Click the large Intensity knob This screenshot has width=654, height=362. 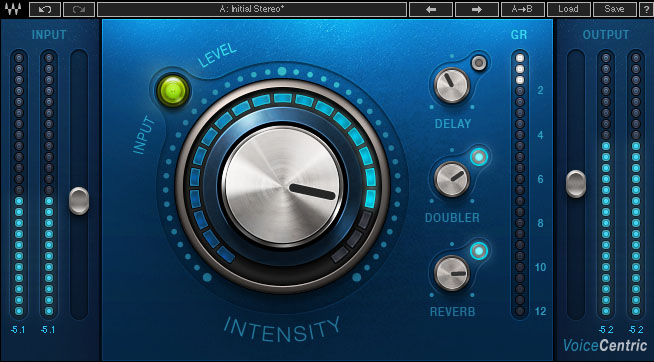tap(282, 186)
